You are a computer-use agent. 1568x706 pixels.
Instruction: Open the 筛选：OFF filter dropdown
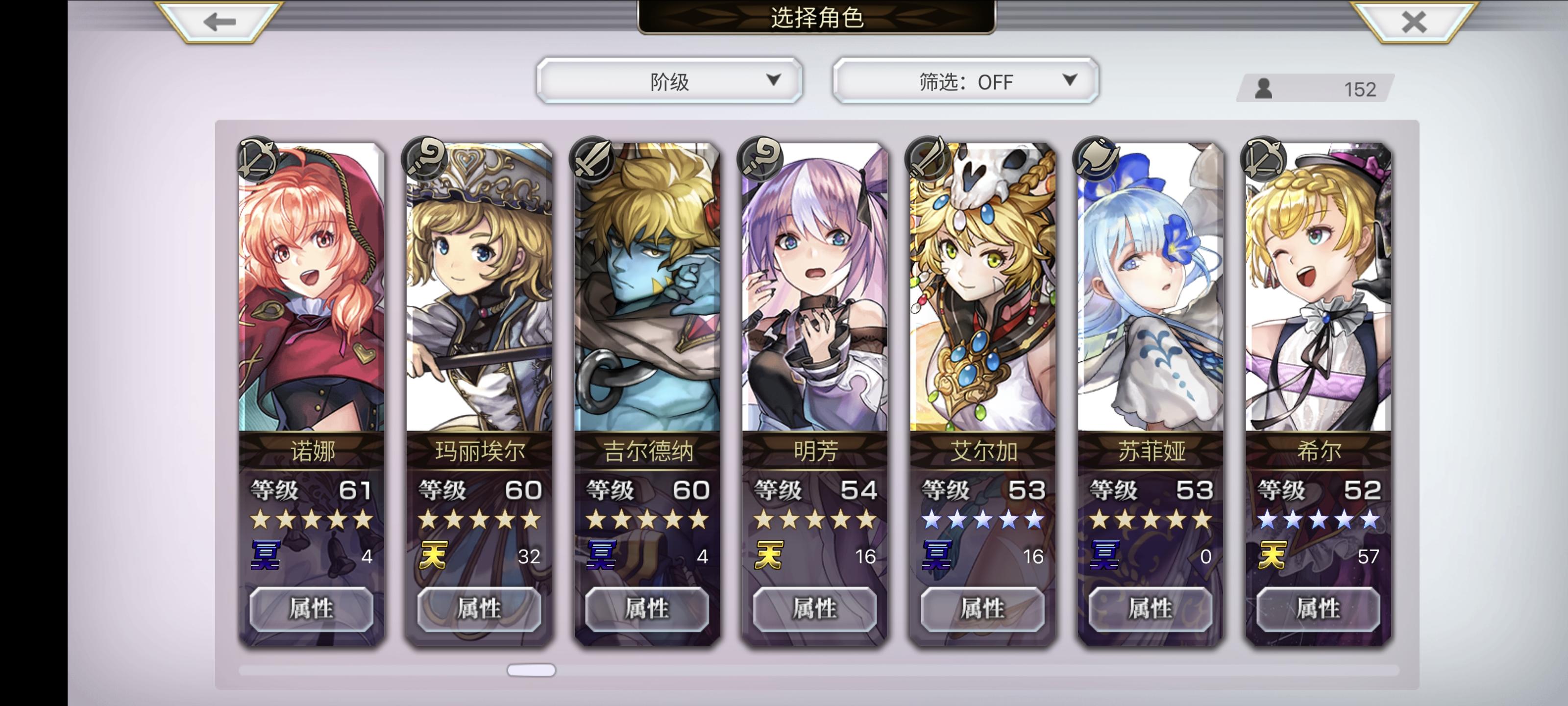pyautogui.click(x=965, y=81)
